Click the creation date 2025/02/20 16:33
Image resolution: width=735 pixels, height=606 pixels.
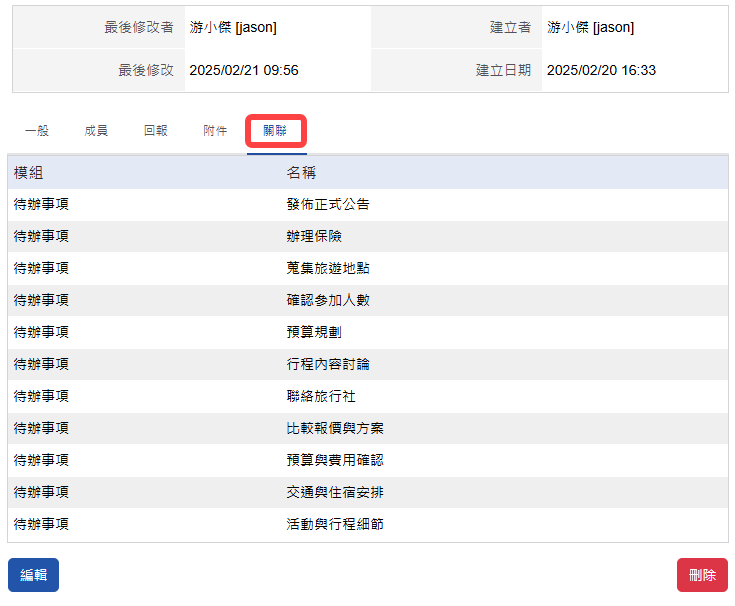click(601, 70)
